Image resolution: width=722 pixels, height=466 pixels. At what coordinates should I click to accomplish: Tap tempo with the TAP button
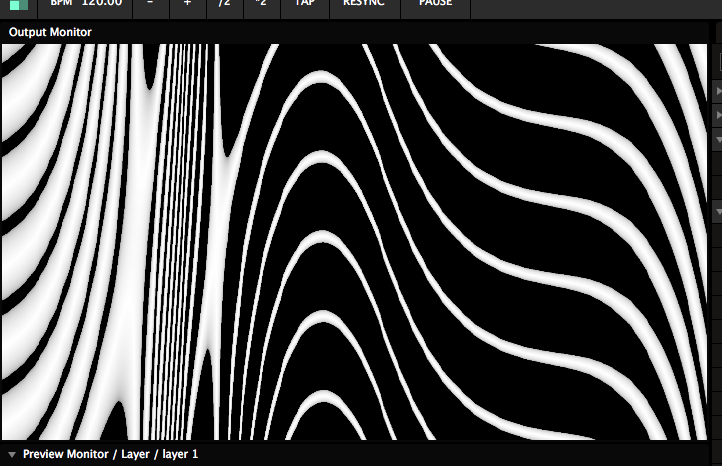[303, 5]
